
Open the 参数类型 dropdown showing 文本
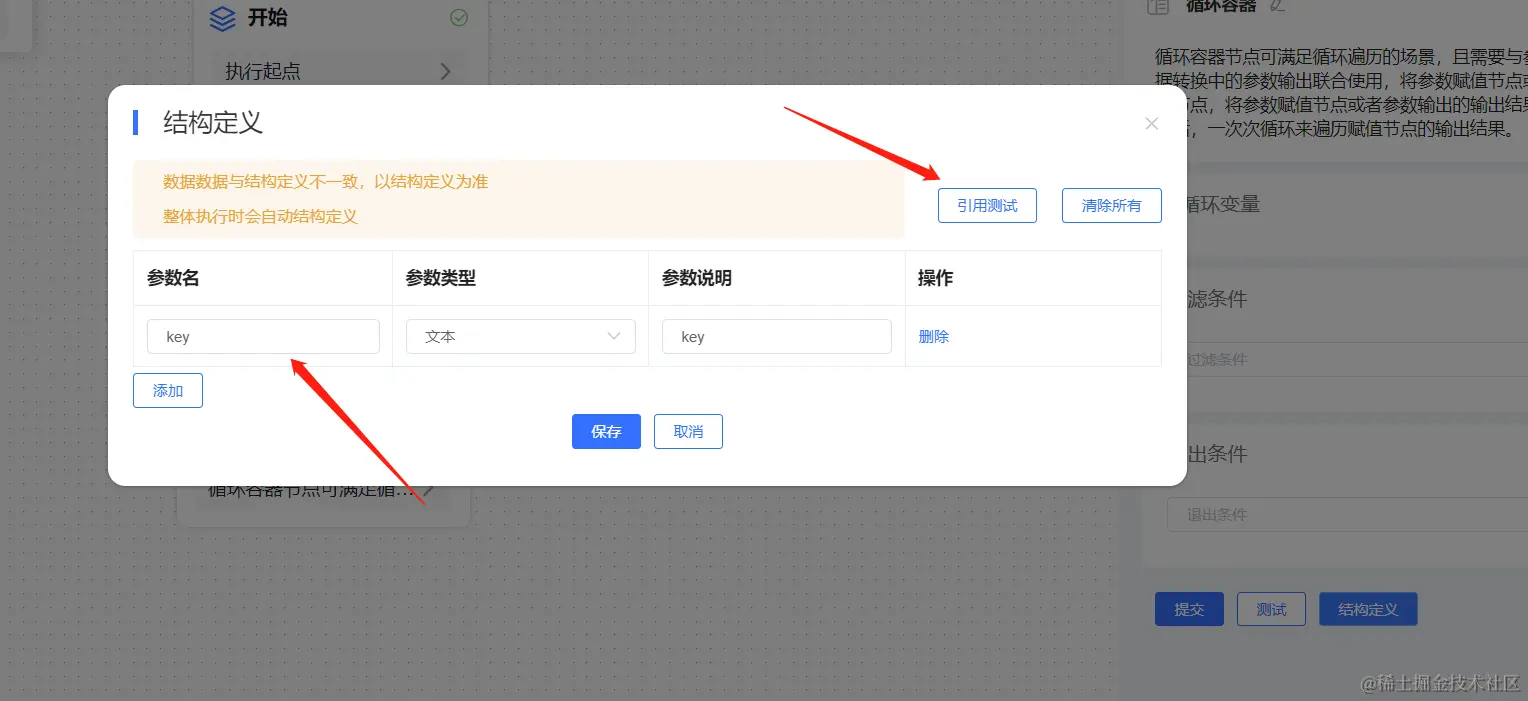click(x=521, y=337)
